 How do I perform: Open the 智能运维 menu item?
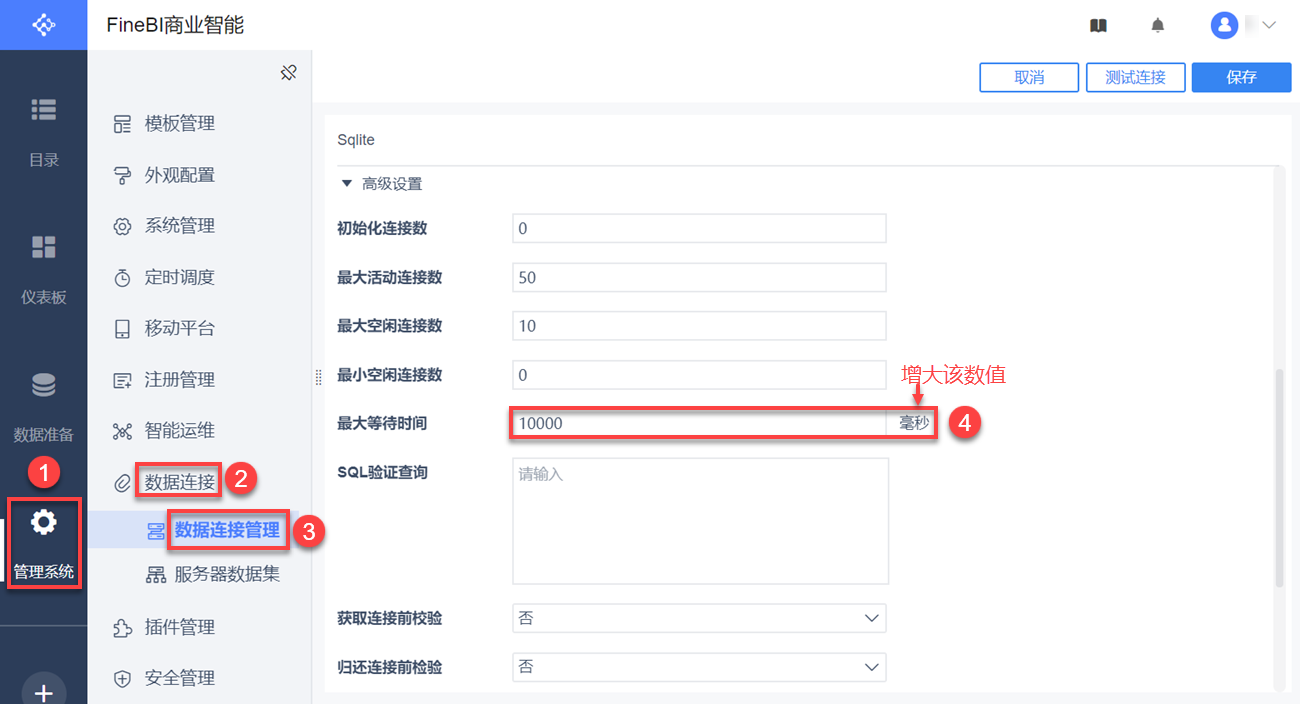point(179,431)
